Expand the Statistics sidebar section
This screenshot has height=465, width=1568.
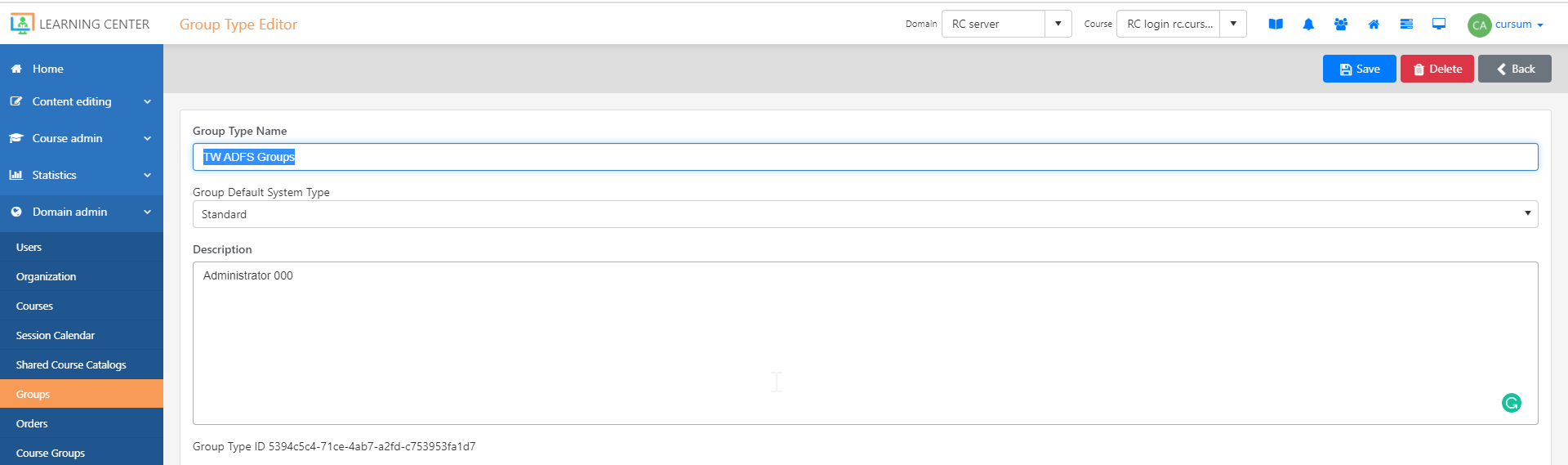pos(82,175)
